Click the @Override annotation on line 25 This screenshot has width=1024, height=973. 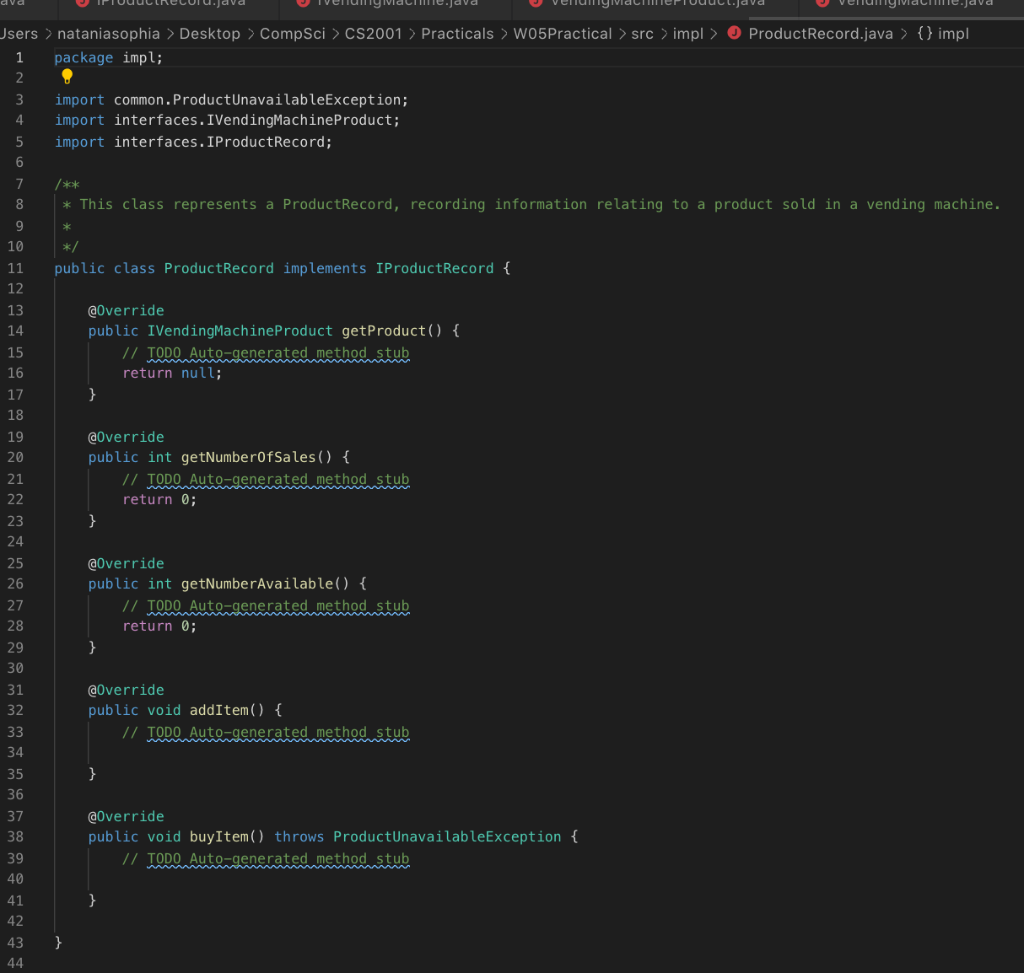(x=126, y=564)
